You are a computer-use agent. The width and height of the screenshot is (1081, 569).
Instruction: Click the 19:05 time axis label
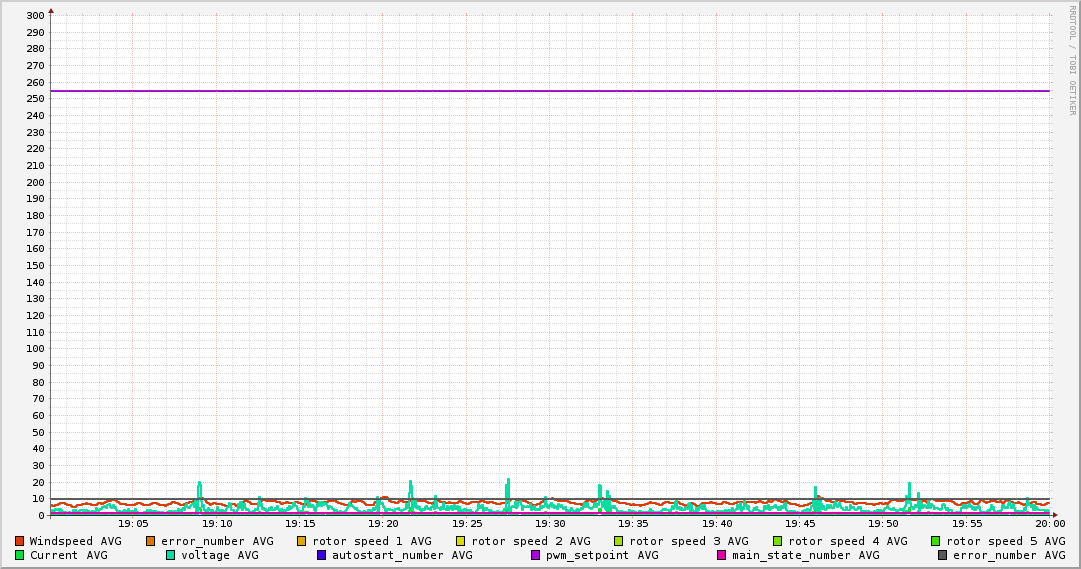tap(133, 524)
